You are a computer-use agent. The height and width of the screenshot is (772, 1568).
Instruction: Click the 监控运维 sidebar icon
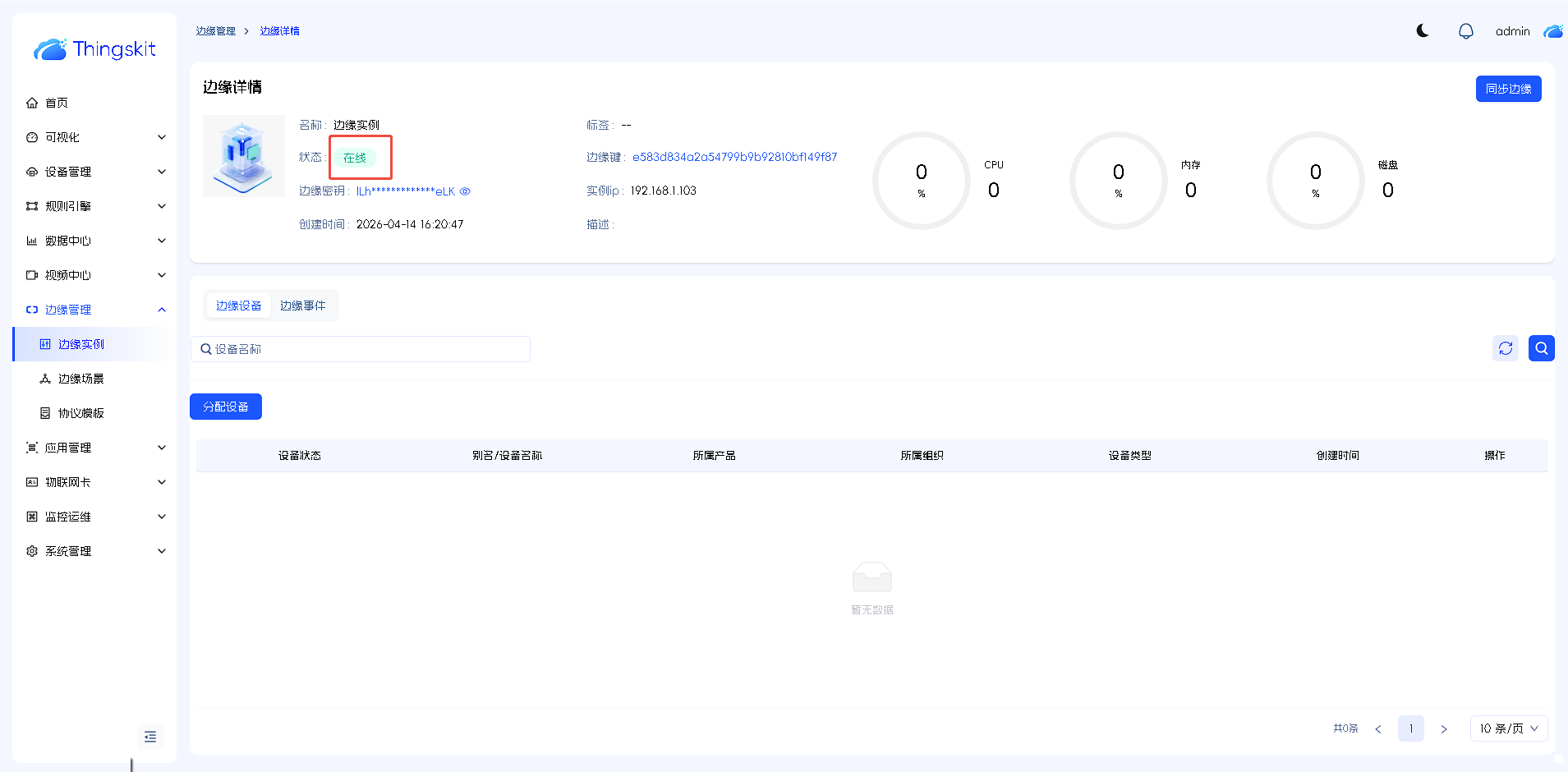32,517
